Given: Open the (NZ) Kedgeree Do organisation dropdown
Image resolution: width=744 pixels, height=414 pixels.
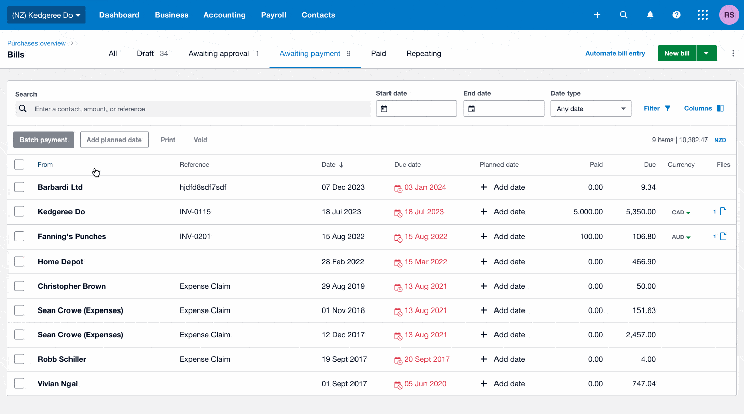Looking at the screenshot, I should point(46,15).
